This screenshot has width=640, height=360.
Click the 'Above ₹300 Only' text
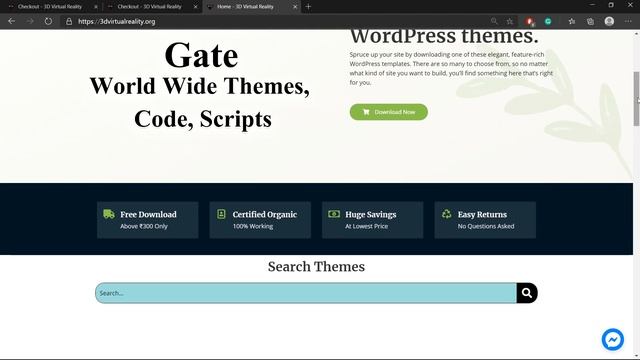click(x=144, y=226)
